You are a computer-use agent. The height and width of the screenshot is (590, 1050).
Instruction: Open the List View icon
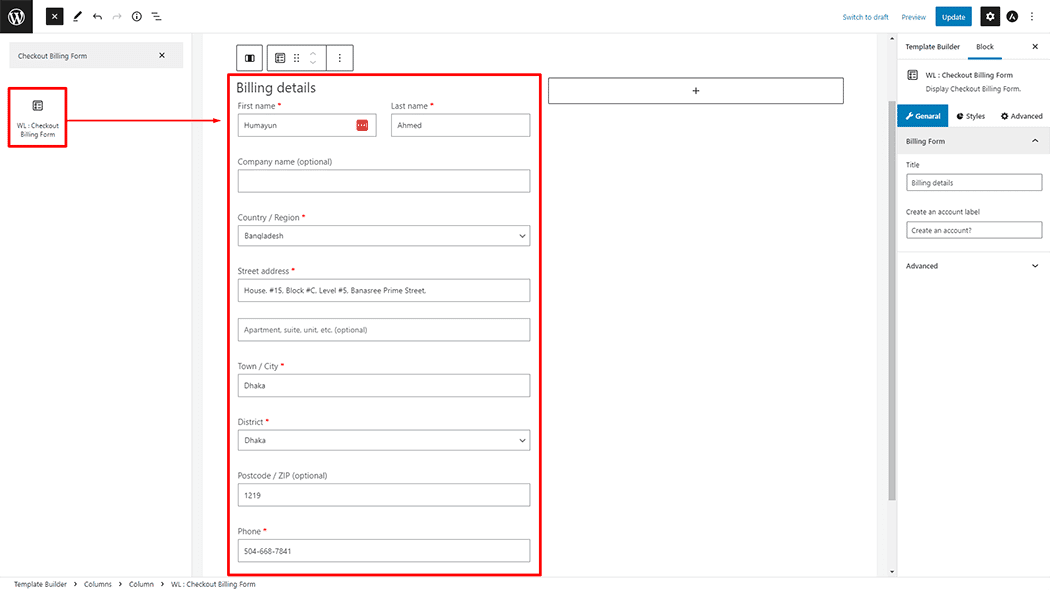click(157, 17)
